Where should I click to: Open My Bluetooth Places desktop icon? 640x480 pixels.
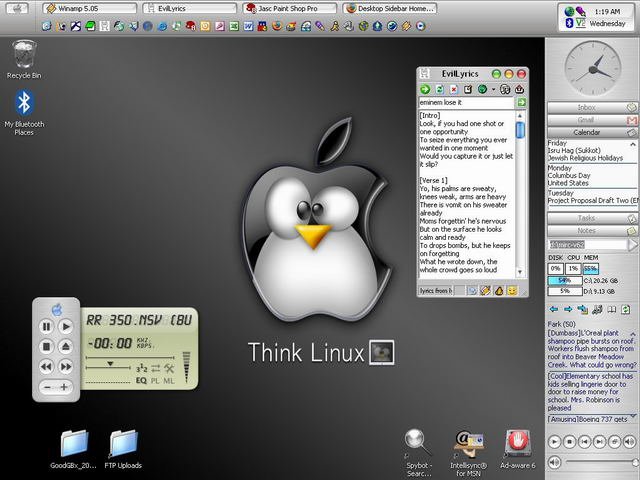24,113
